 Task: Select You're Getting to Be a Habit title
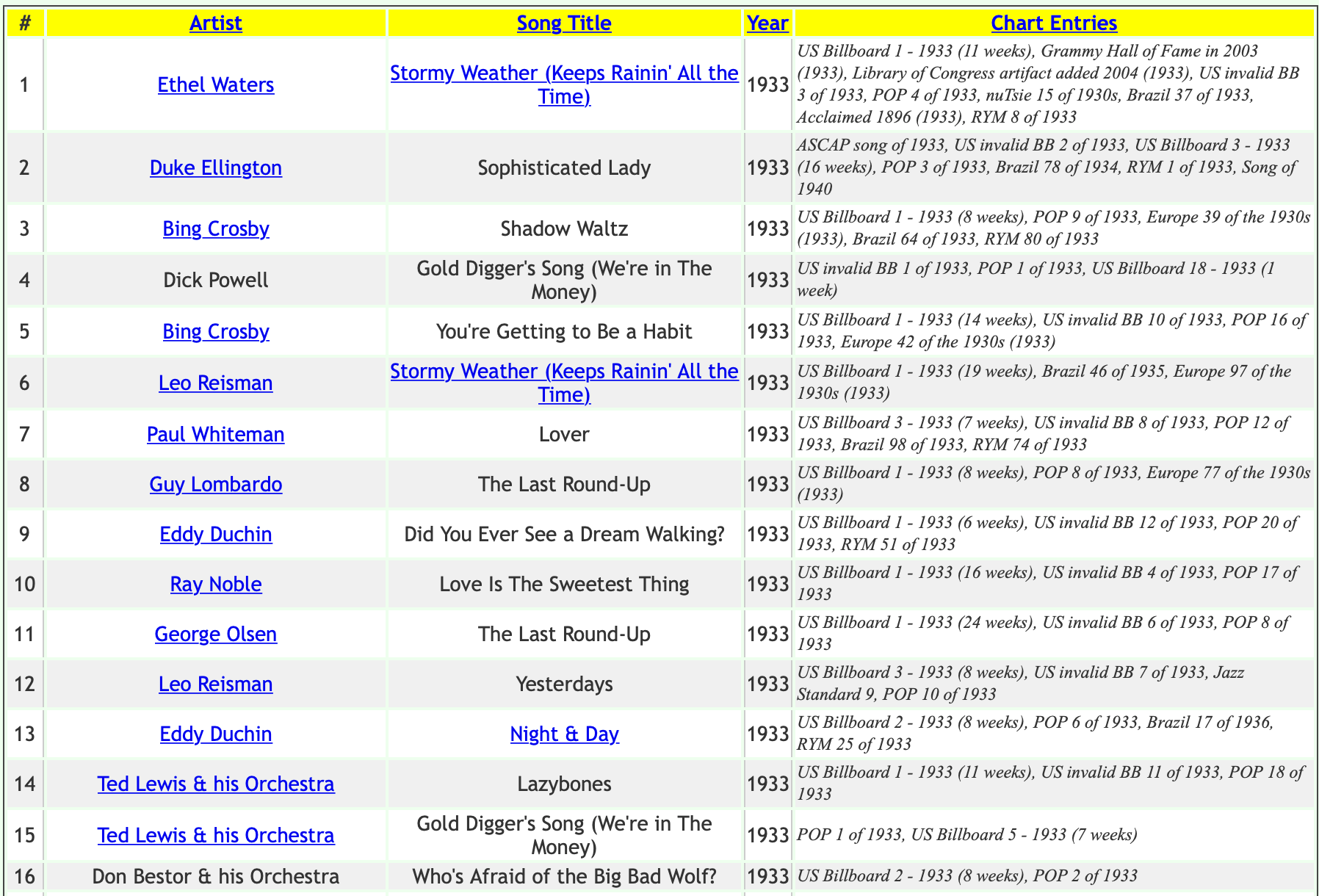coord(564,331)
